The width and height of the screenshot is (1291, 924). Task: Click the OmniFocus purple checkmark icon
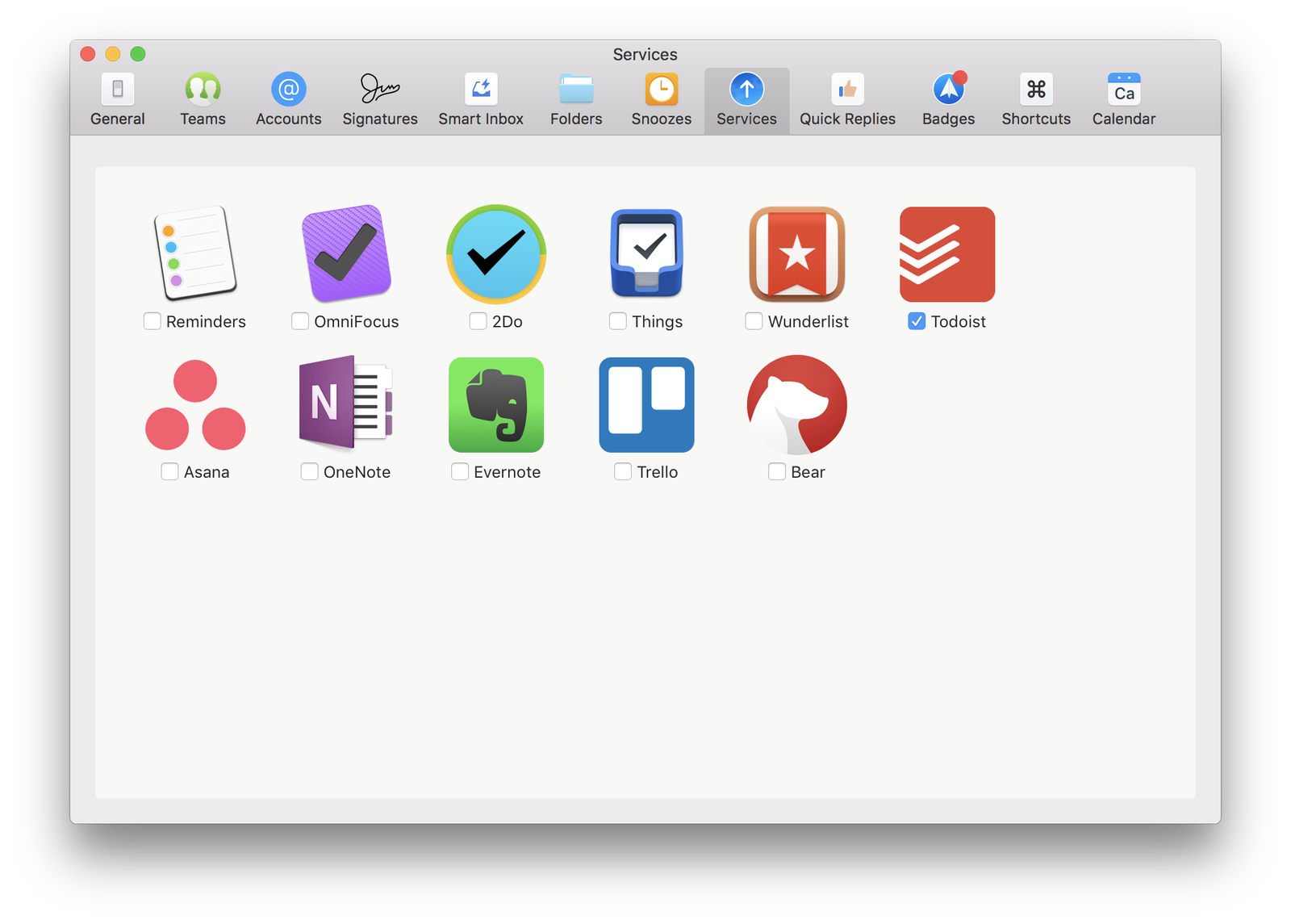click(x=346, y=253)
